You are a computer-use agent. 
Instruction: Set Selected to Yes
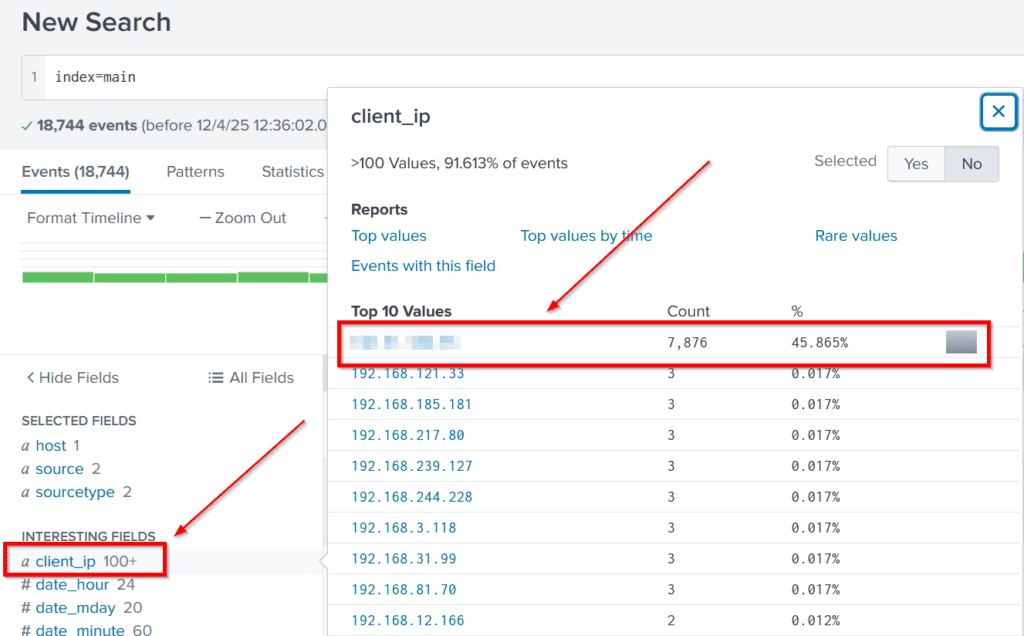click(916, 164)
